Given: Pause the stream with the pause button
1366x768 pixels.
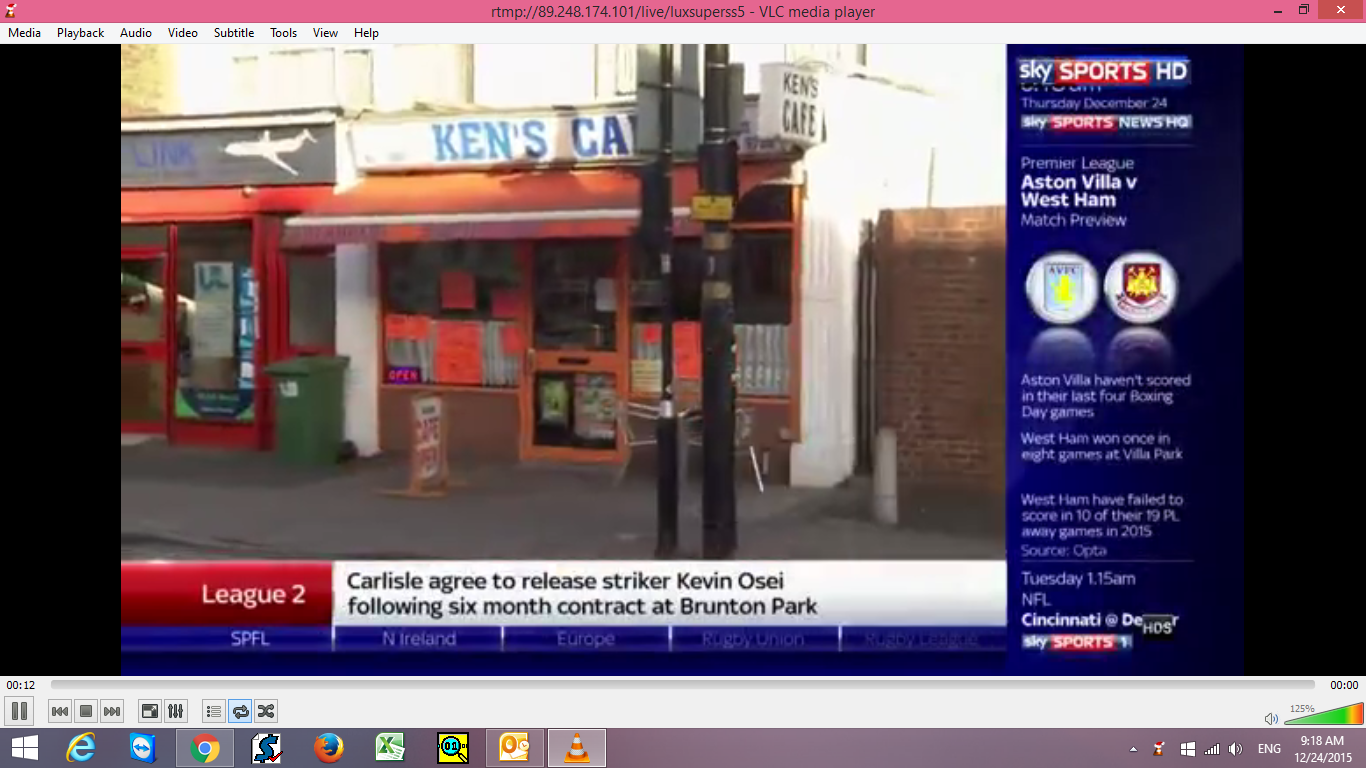Looking at the screenshot, I should click(x=19, y=711).
